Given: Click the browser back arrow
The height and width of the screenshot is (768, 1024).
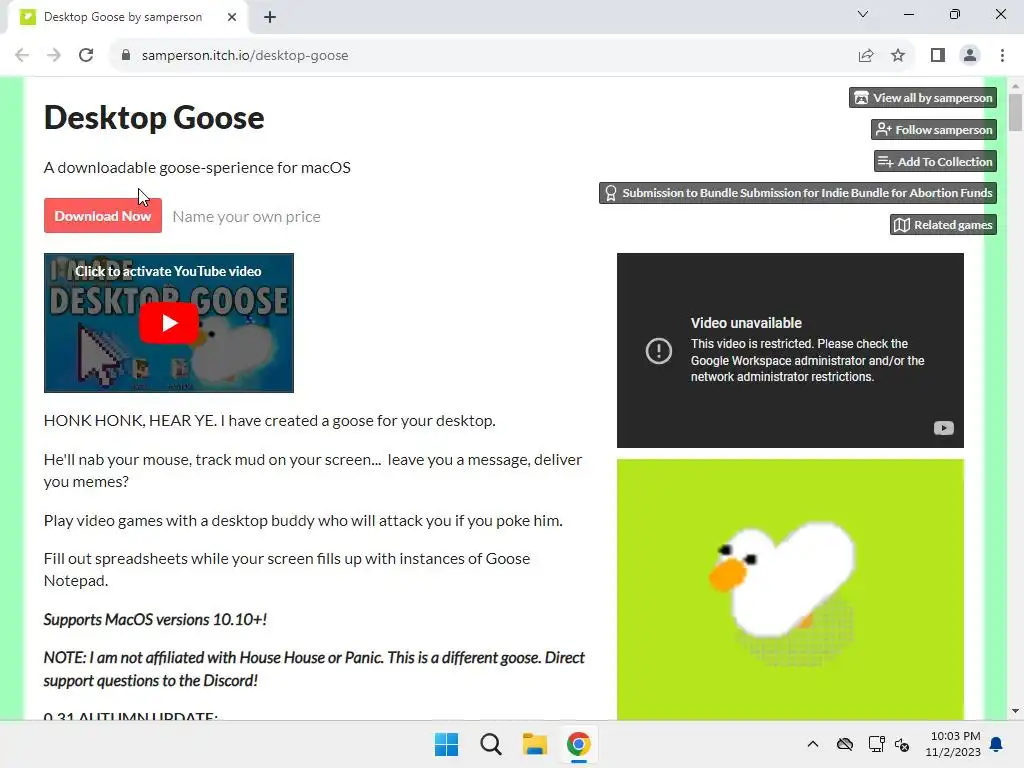Looking at the screenshot, I should (x=22, y=56).
